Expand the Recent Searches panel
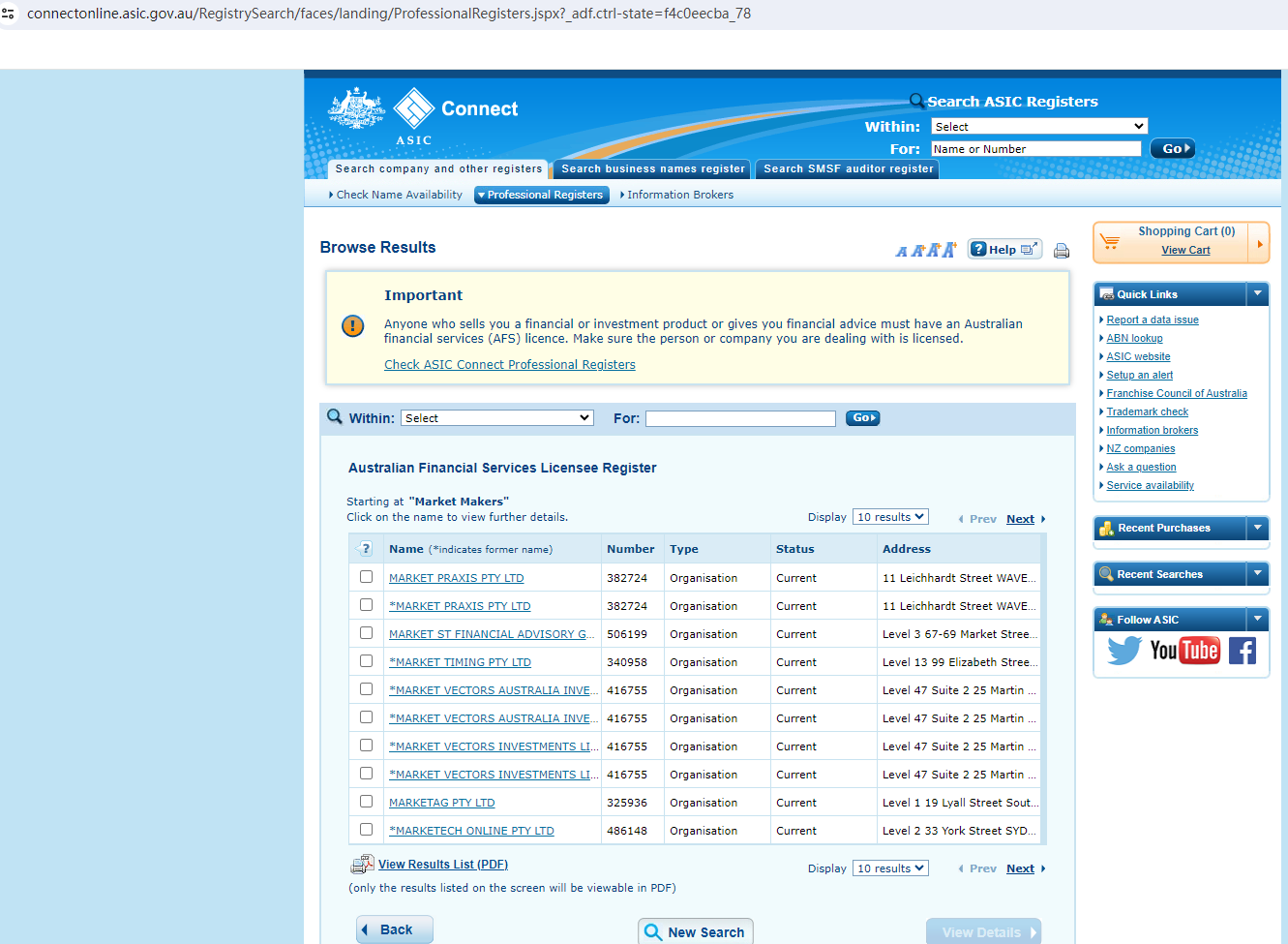This screenshot has width=1288, height=944. coord(1257,574)
